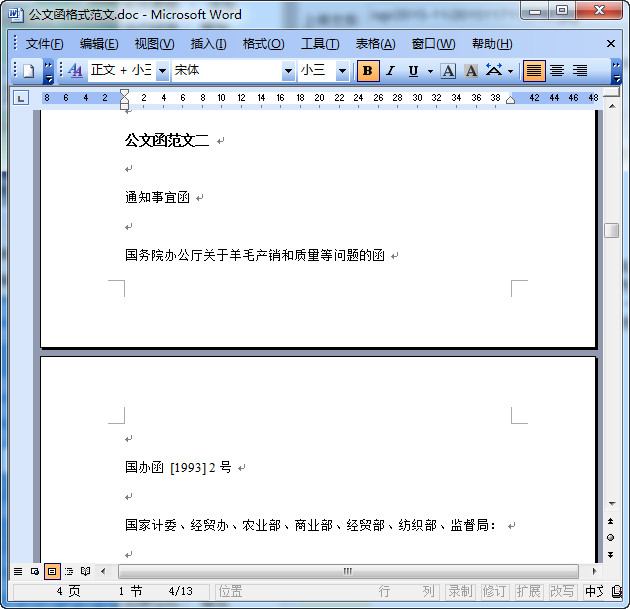This screenshot has width=630, height=609.
Task: Open the 工具(T) menu
Action: 320,44
